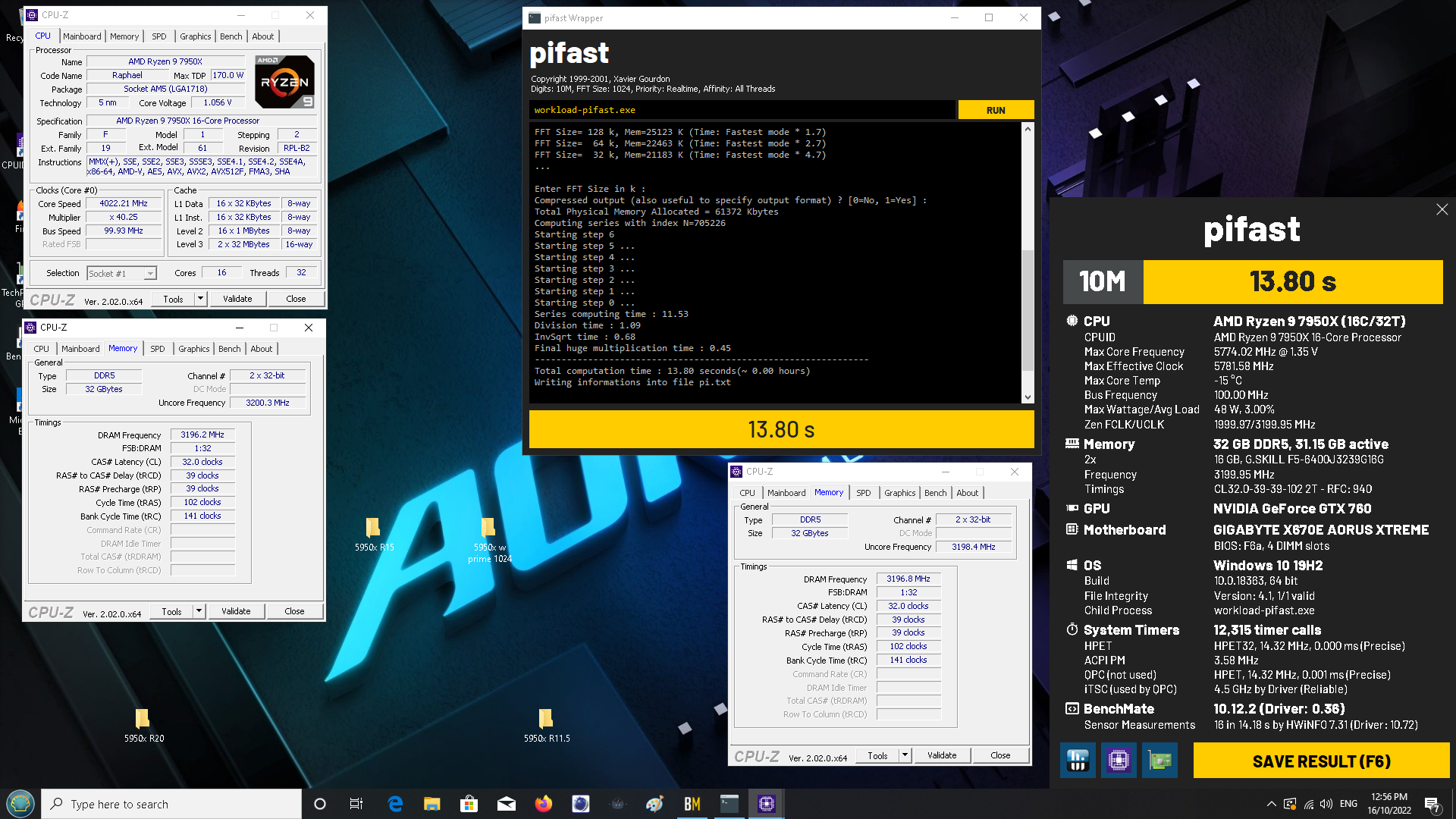Open Cortana circle icon on taskbar
Screen dimensions: 1456x819
319,804
